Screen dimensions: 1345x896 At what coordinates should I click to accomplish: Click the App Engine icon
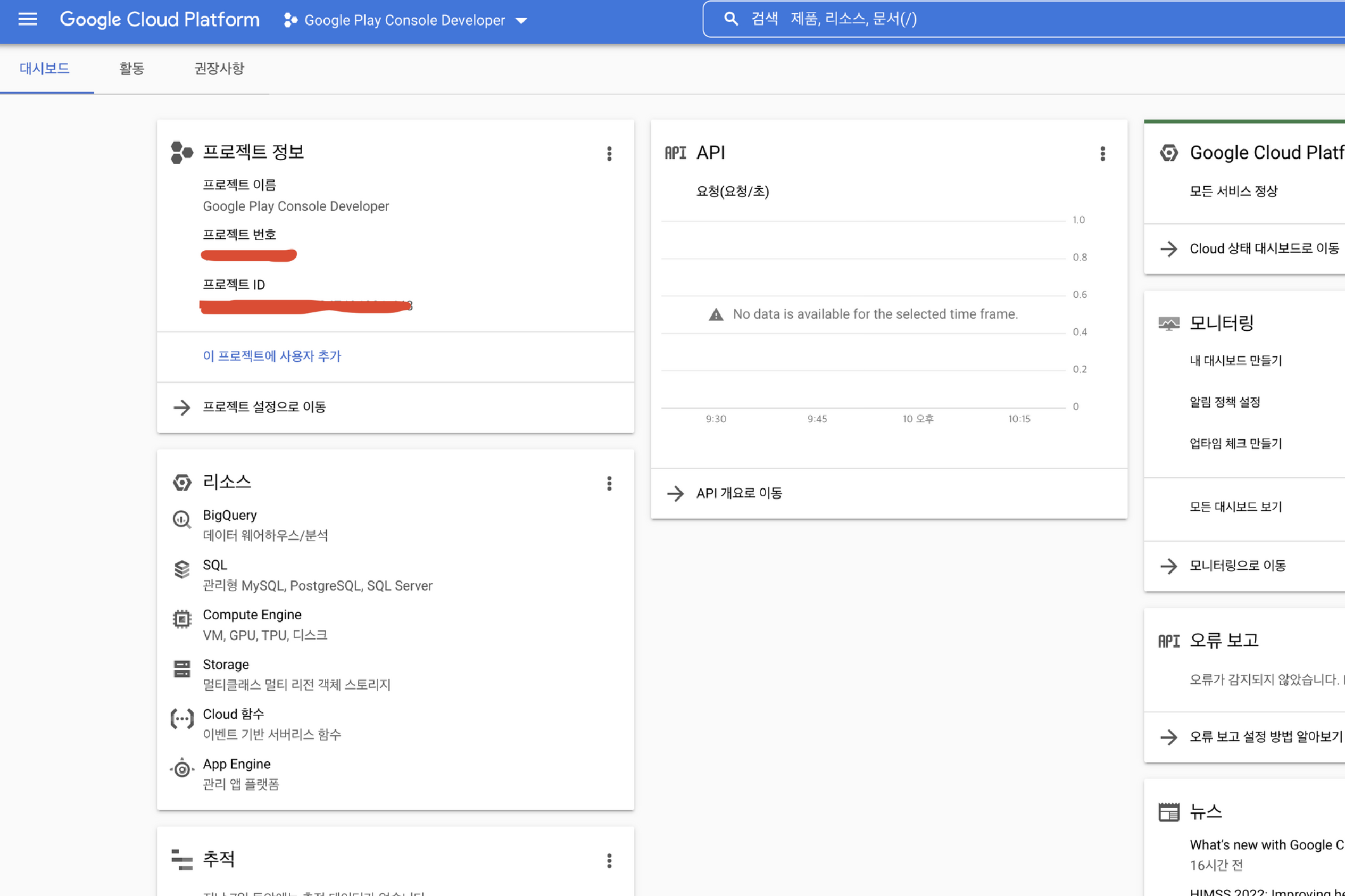pos(182,769)
